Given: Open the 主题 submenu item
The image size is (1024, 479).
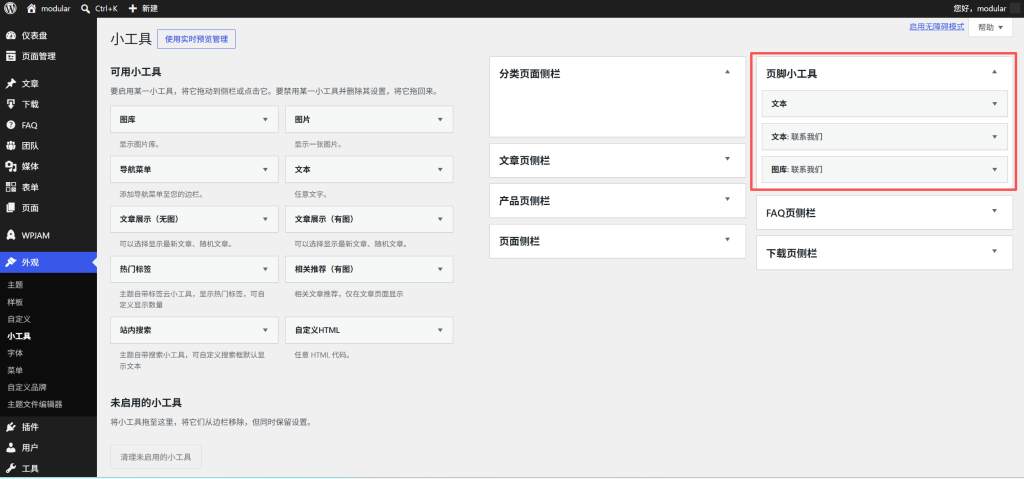Looking at the screenshot, I should tap(16, 285).
